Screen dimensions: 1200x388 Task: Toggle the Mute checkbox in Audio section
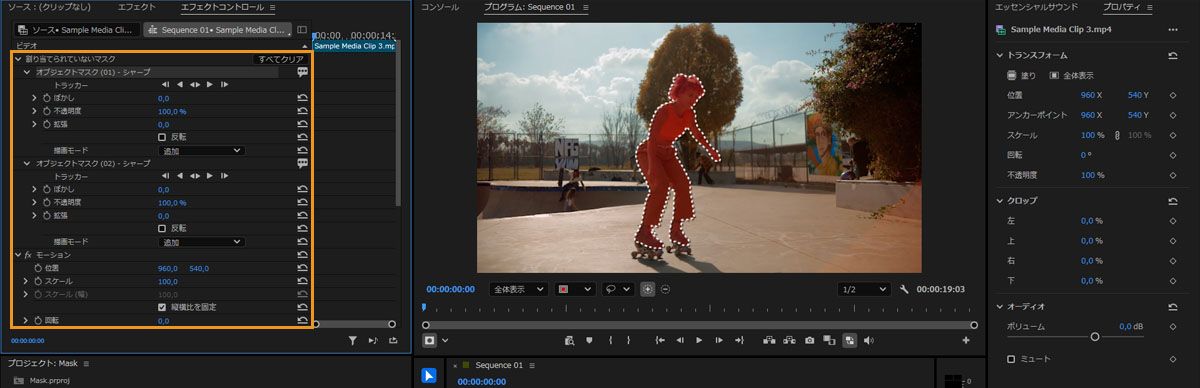tap(1011, 358)
